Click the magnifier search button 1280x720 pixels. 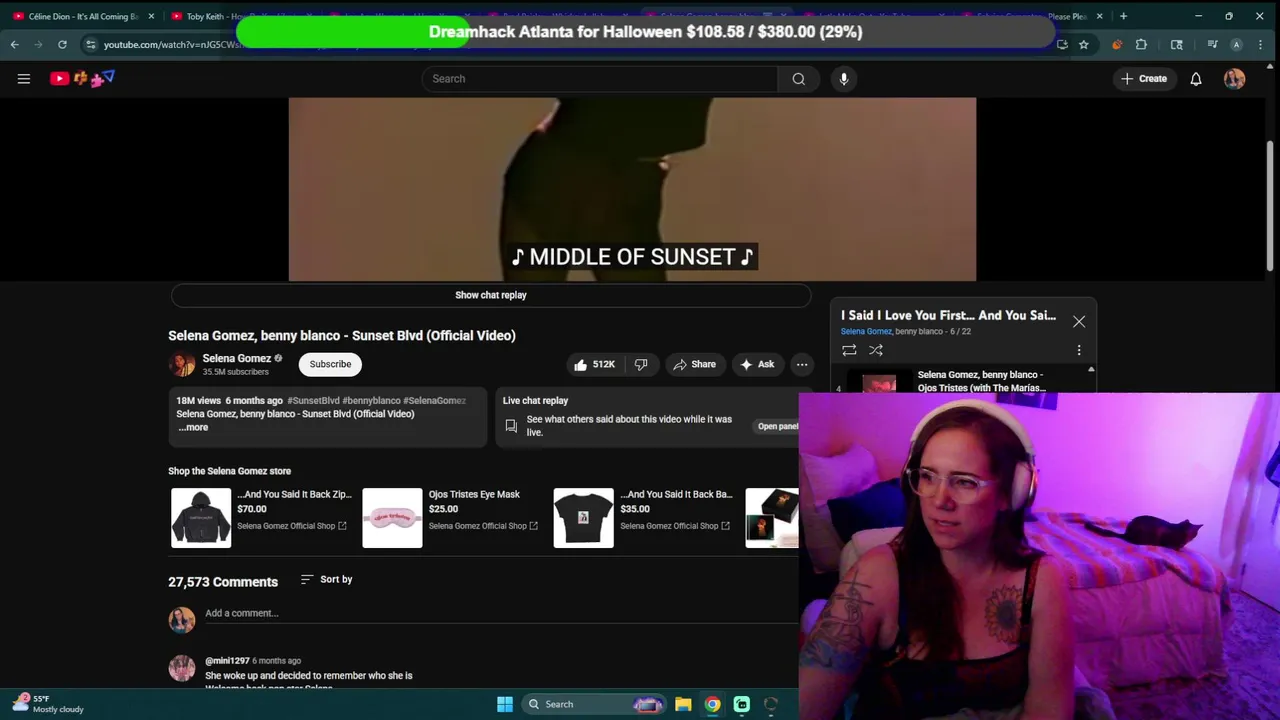click(798, 79)
